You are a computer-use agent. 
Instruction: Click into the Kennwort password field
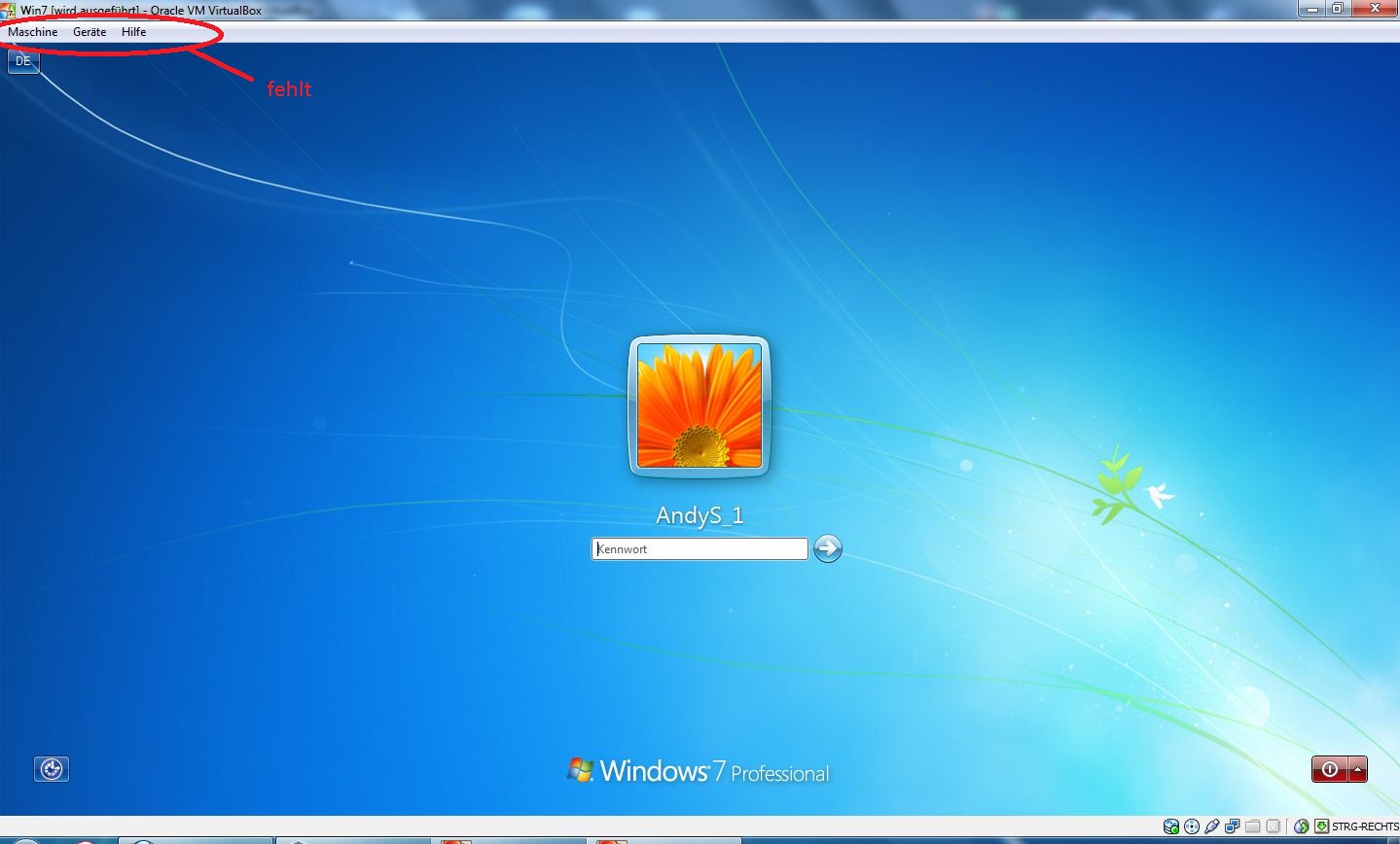pos(700,549)
